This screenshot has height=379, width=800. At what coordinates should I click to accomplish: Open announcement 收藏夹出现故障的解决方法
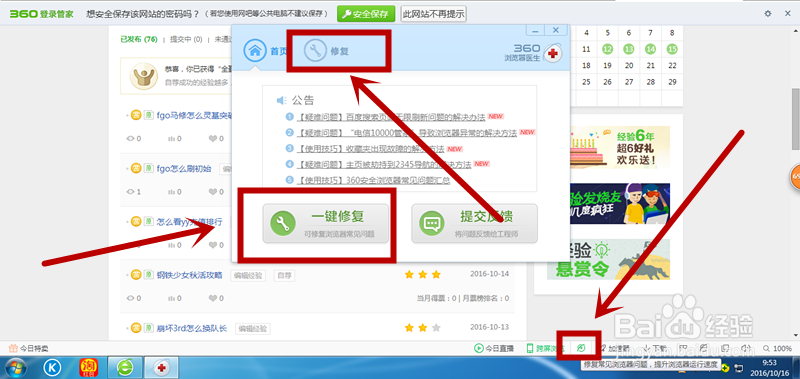point(370,149)
